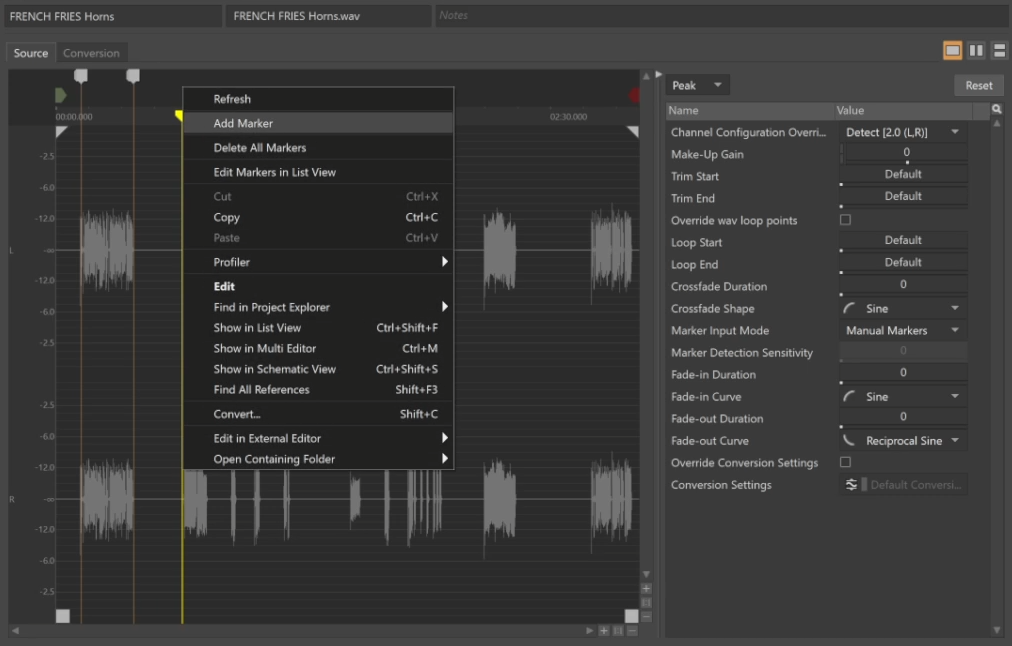Click the waveform scroll left arrow
1012x646 pixels.
click(x=15, y=631)
